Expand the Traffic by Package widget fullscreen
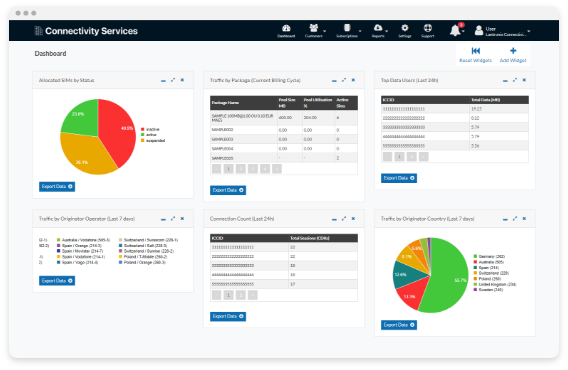This screenshot has height=370, width=568. (344, 80)
